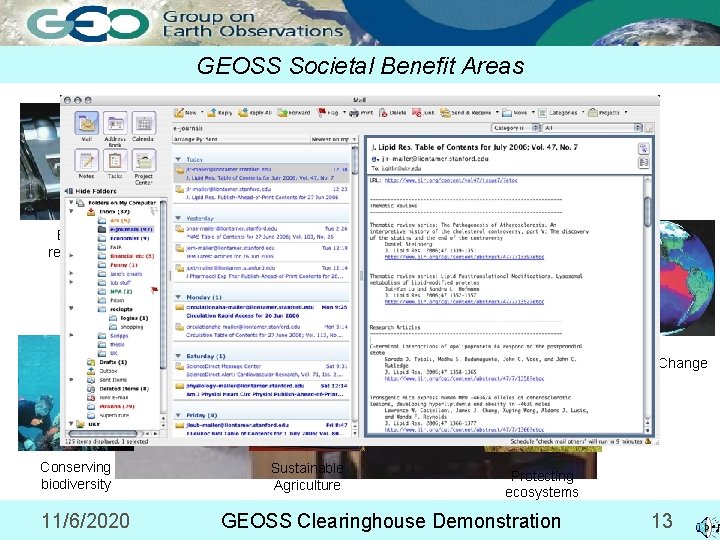The image size is (720, 540).
Task: Click the Reply All toolbar button
Action: coord(255,112)
